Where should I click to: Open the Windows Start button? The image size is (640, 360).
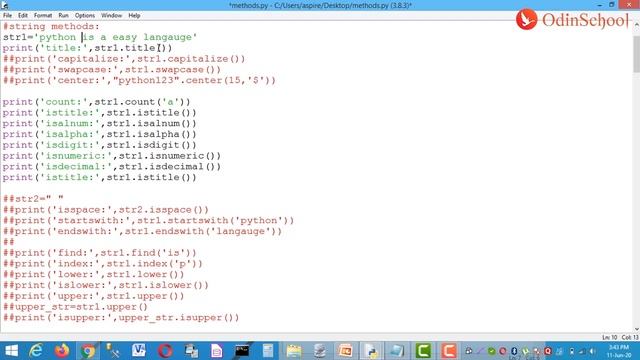[x=11, y=351]
